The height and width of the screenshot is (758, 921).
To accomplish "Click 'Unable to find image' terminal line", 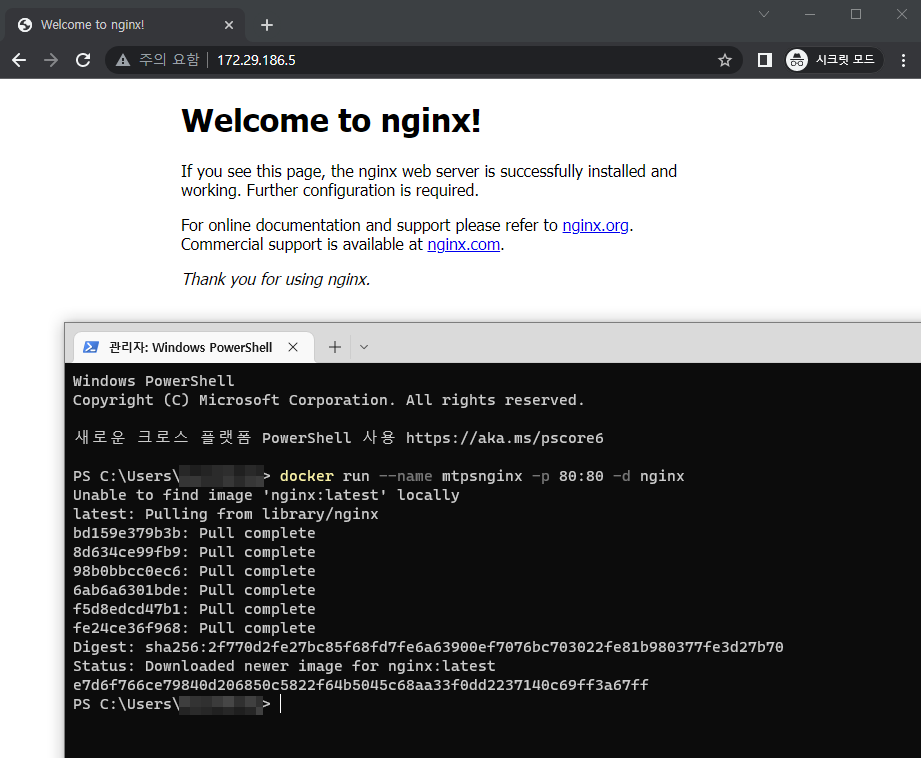I will coord(266,495).
